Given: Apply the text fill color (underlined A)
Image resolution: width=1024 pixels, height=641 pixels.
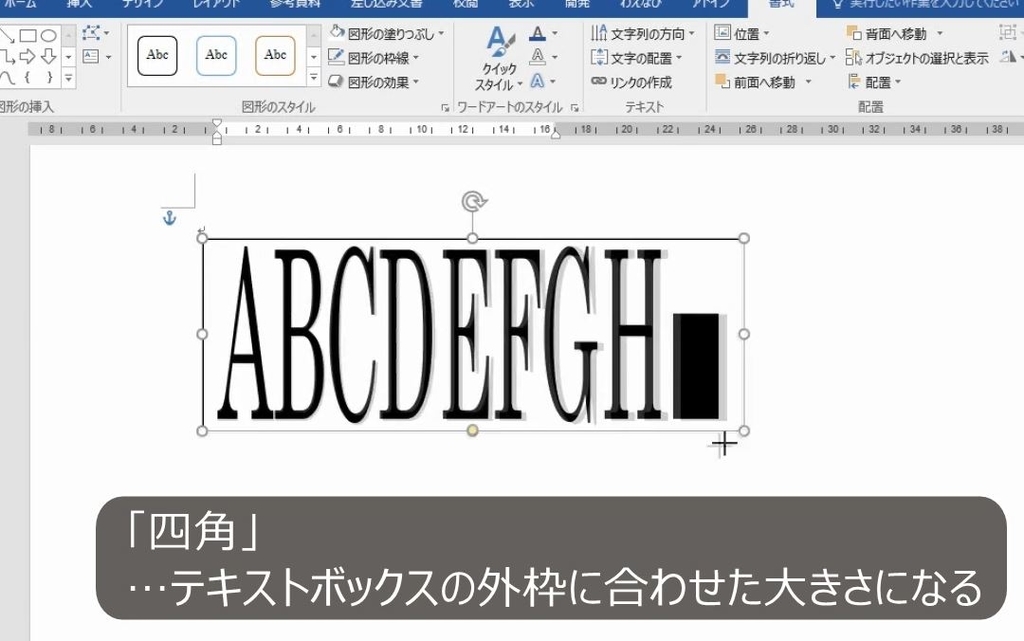Looking at the screenshot, I should pos(537,33).
